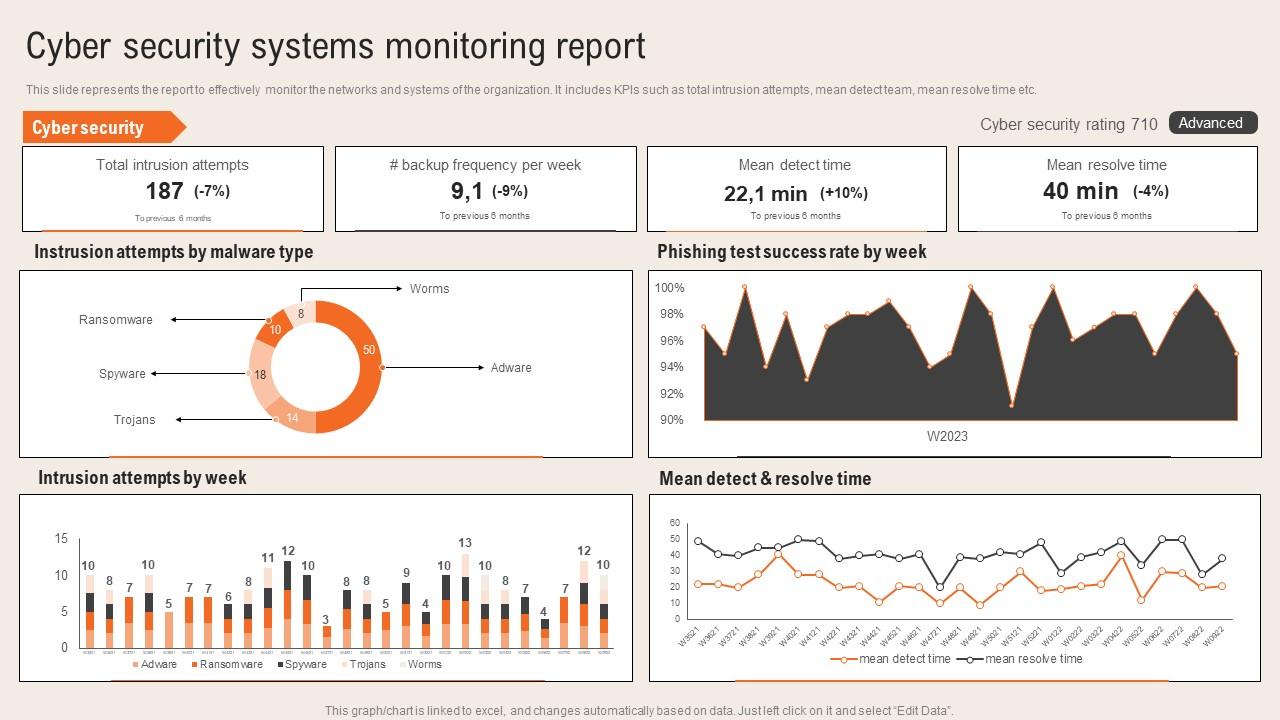Click the mean resolve time legend marker

point(969,659)
